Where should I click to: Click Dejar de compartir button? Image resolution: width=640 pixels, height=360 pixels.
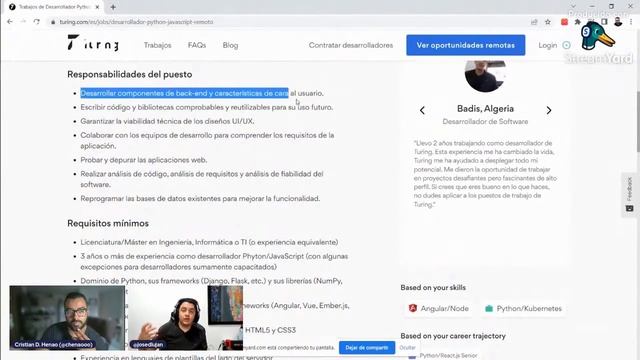point(367,348)
